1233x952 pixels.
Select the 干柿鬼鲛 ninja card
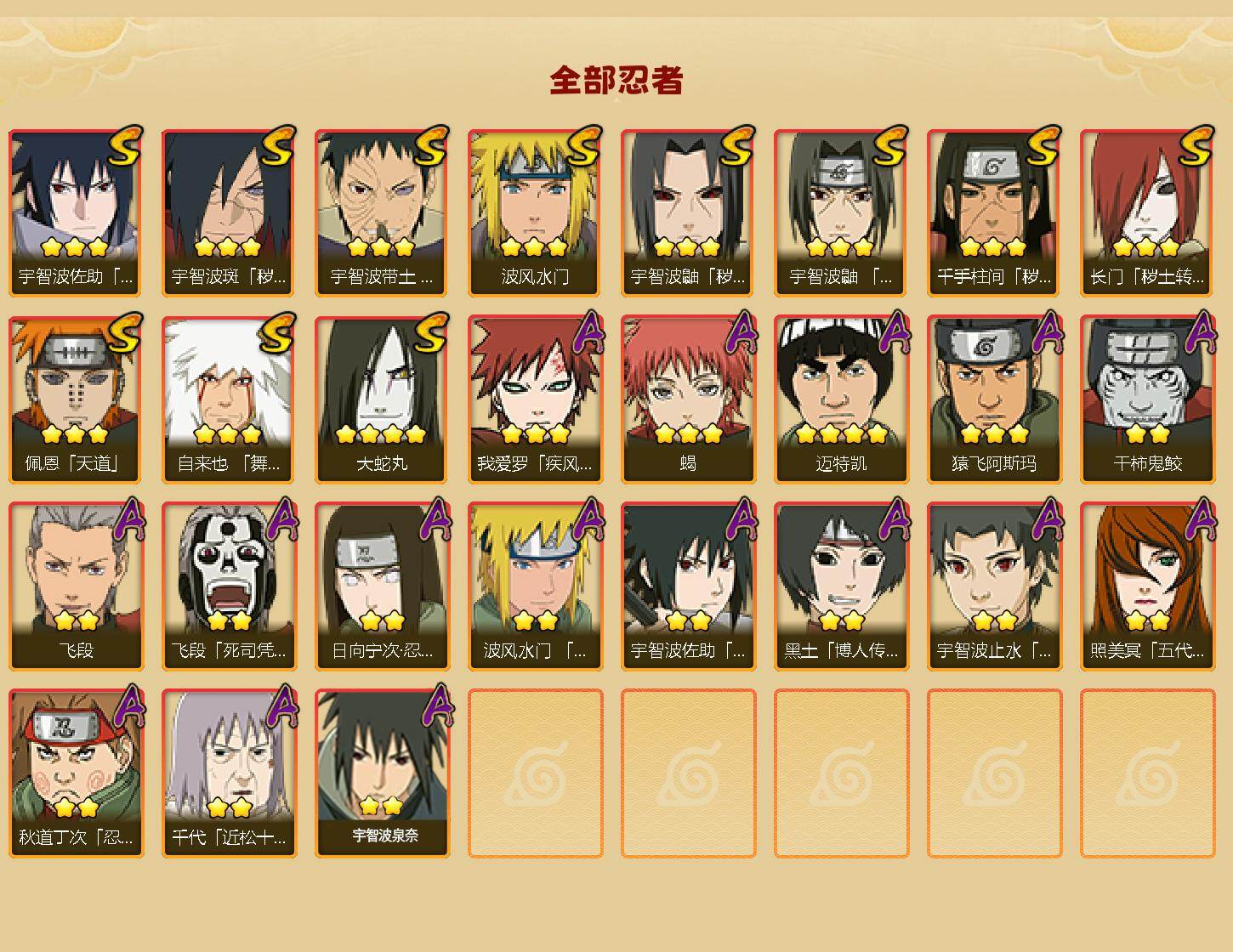[1147, 399]
